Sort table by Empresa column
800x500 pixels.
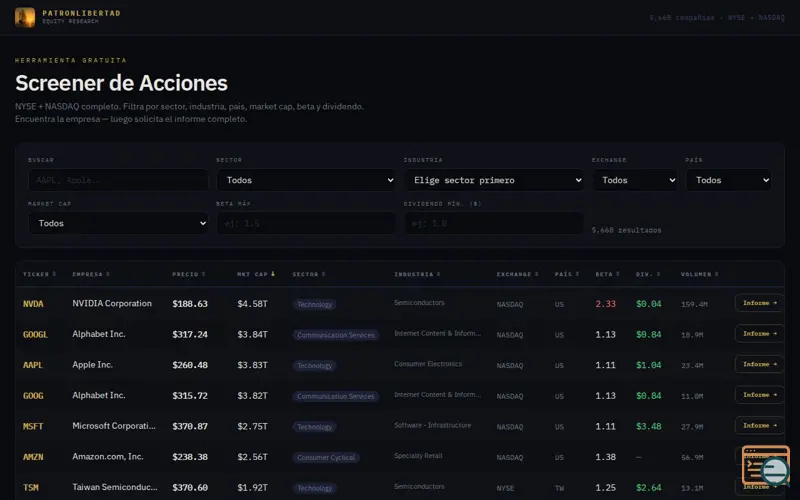tap(91, 274)
